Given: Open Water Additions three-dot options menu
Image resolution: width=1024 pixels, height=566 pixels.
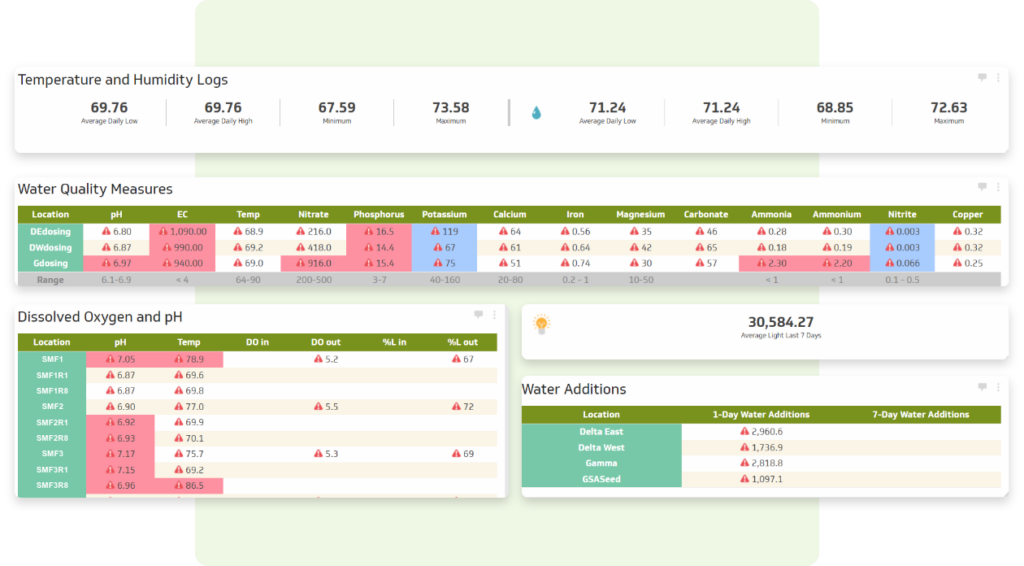Looking at the screenshot, I should [998, 387].
